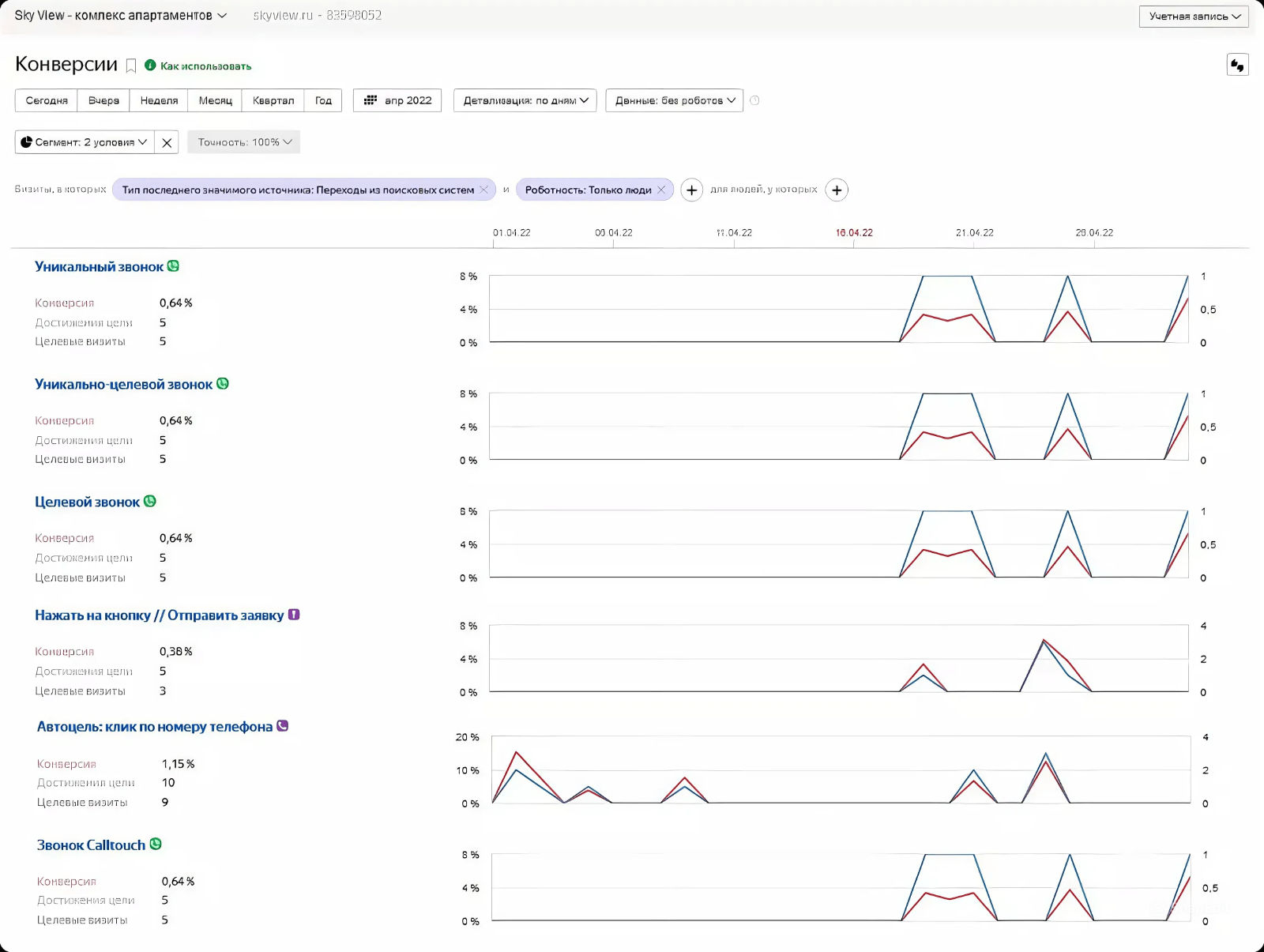Switch to the Квартал period tab
This screenshot has width=1264, height=952.
[273, 100]
